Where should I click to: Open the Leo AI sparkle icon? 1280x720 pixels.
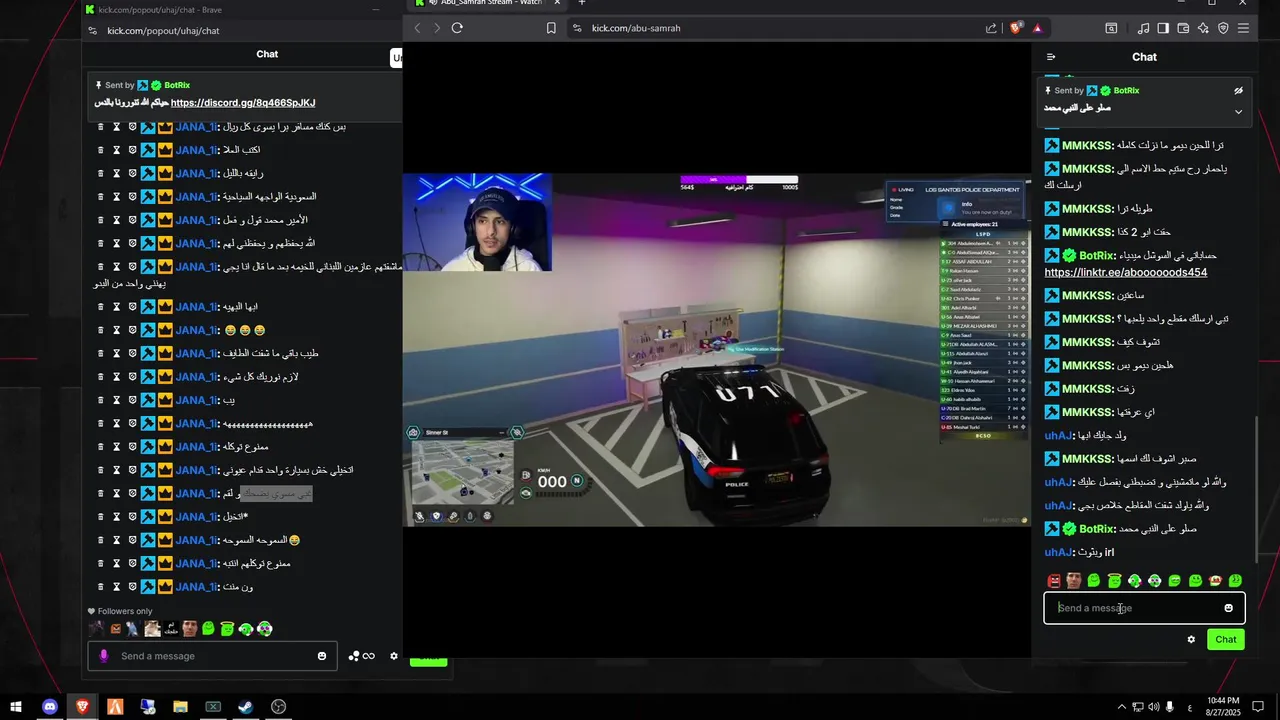1203,28
